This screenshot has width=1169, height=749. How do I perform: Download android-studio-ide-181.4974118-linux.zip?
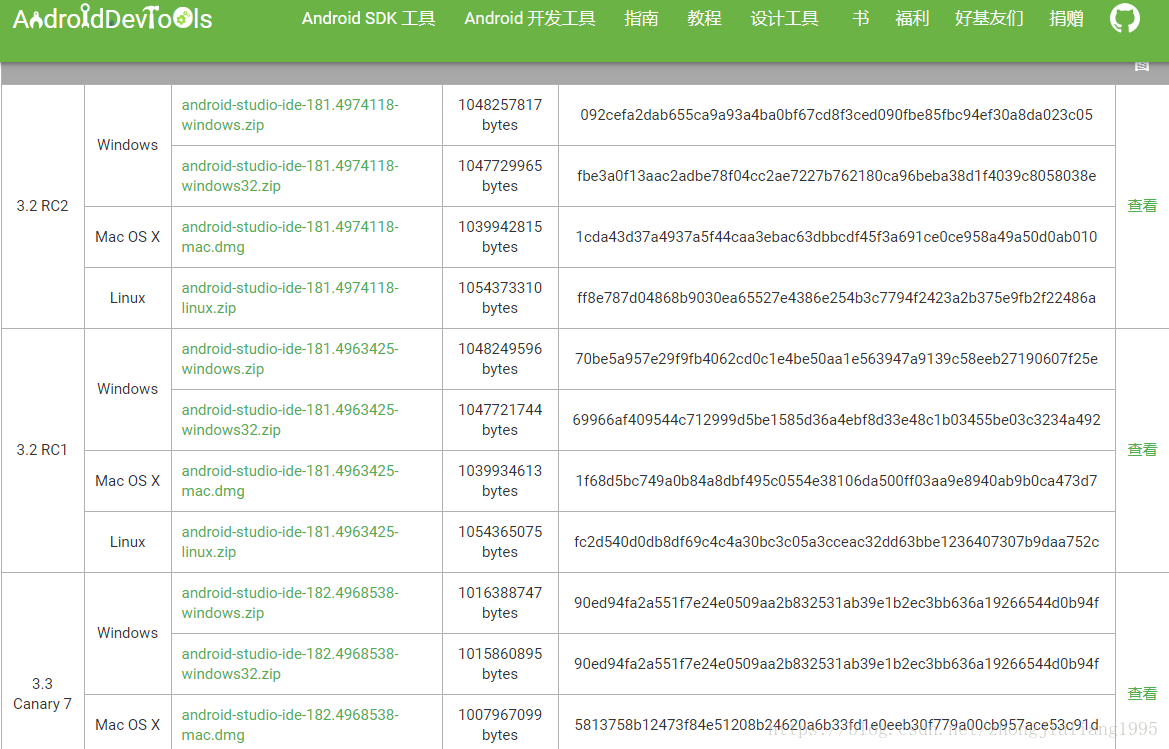(290, 298)
